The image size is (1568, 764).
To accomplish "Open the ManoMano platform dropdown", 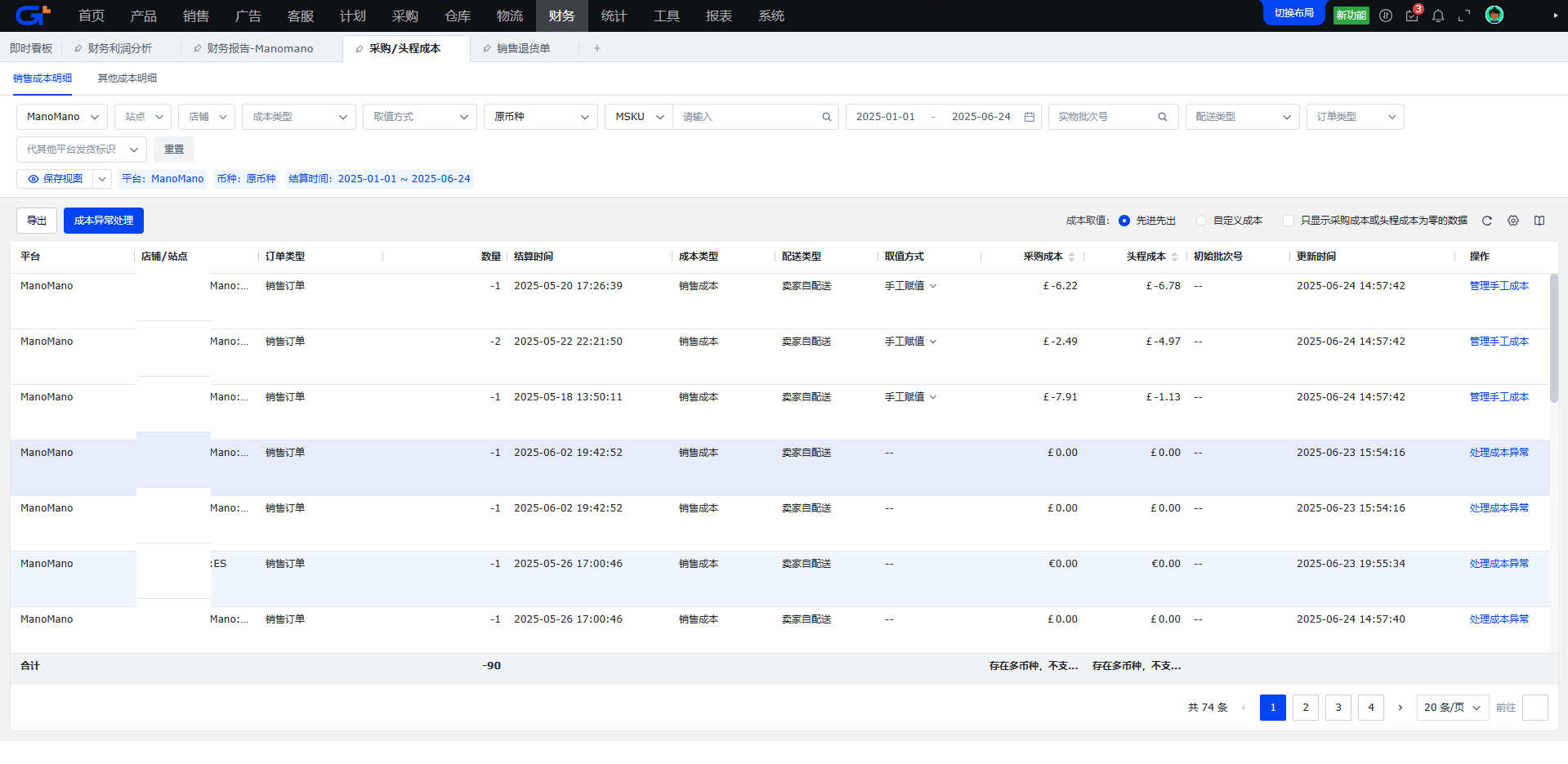I will 62,117.
